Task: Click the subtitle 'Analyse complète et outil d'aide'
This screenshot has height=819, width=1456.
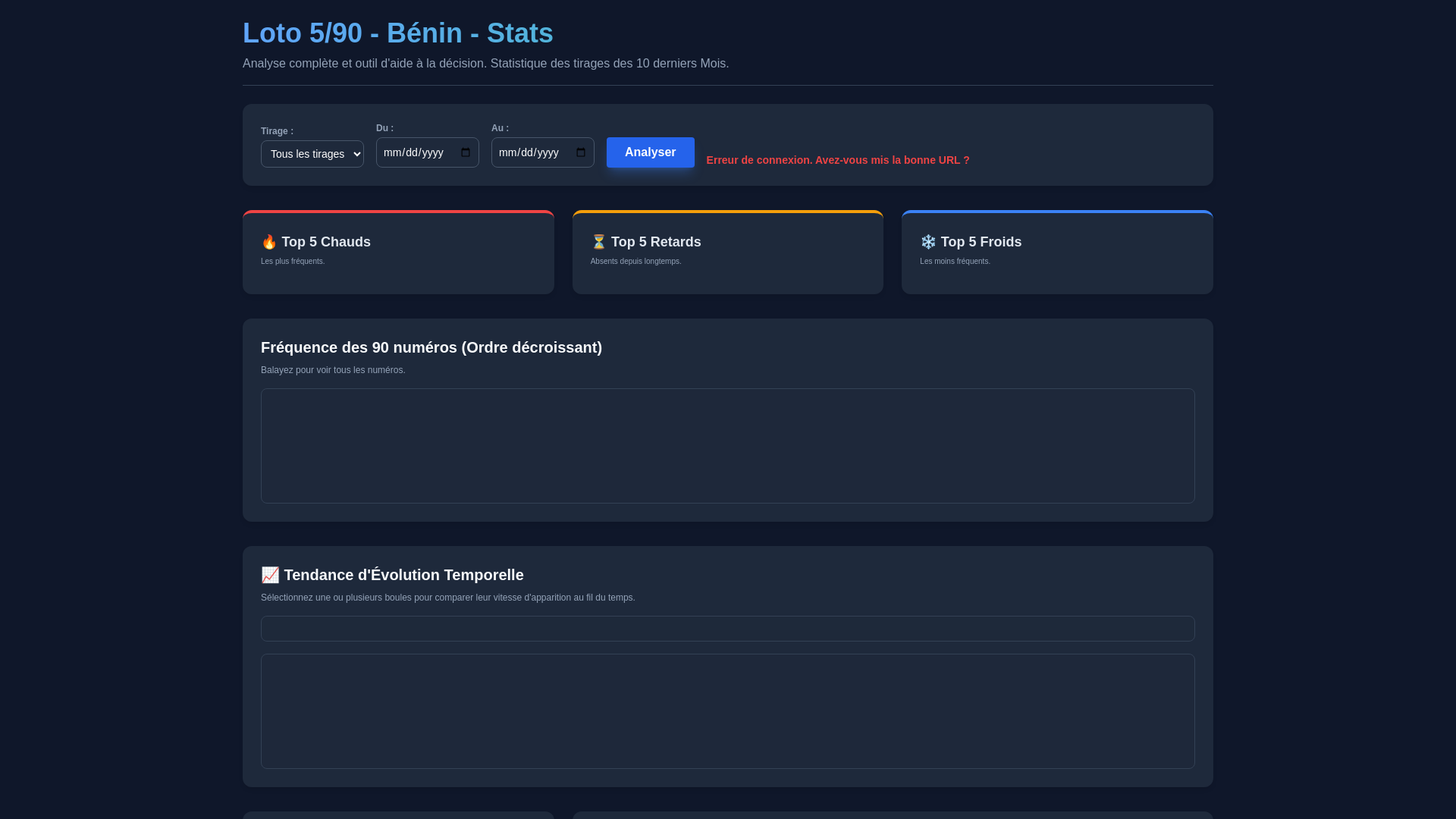Action: click(x=485, y=64)
